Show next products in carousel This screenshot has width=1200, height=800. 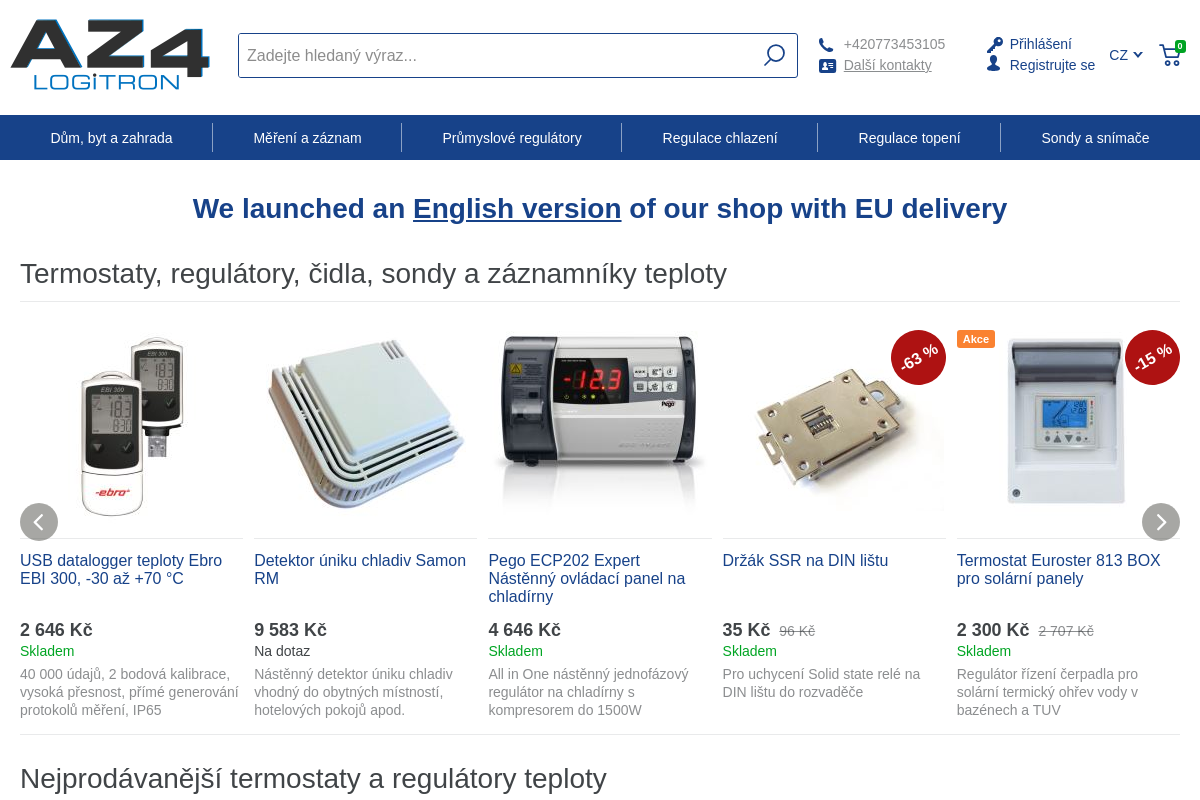point(1160,522)
